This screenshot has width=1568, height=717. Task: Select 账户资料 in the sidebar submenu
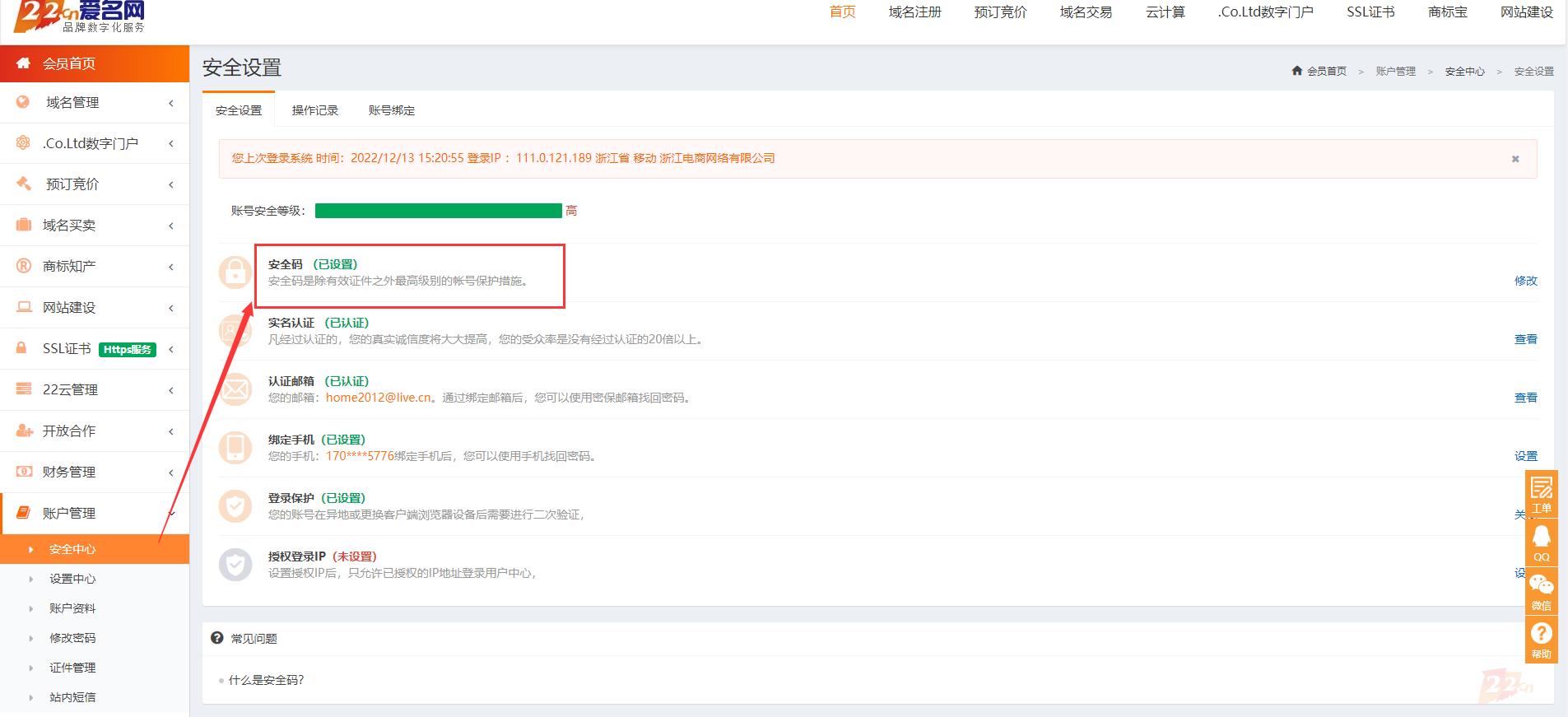pos(72,608)
